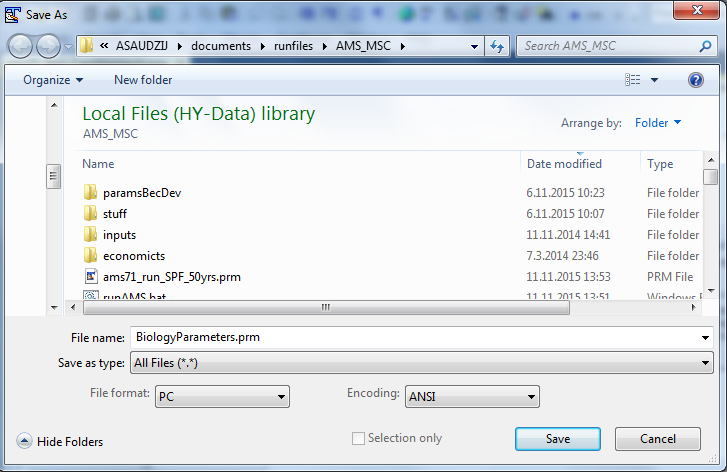This screenshot has height=472, width=727.
Task: Click the back navigation arrow button
Action: point(20,46)
